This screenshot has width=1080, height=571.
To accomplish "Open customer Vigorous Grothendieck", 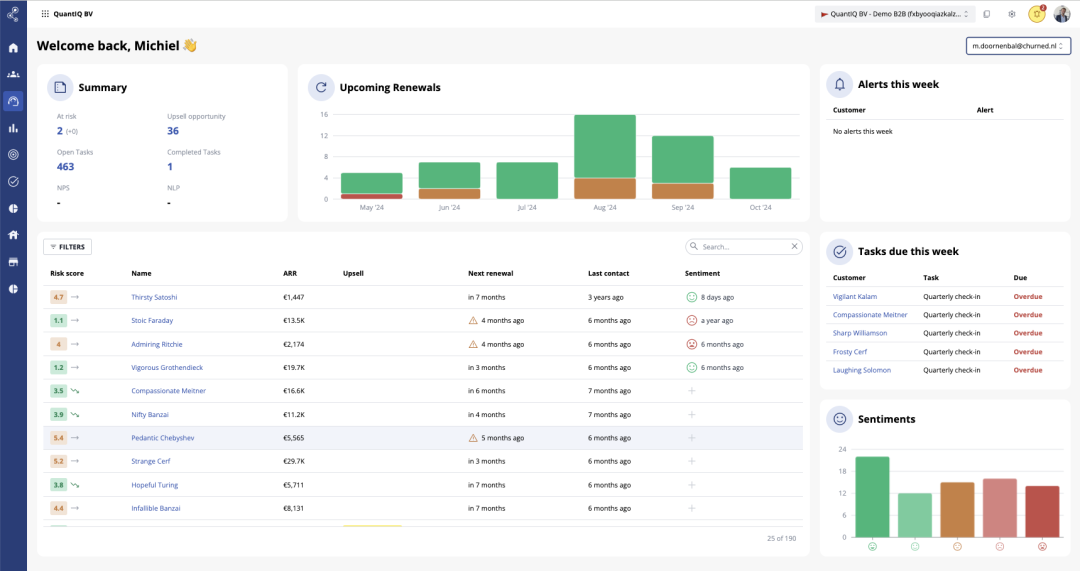I will (167, 368).
